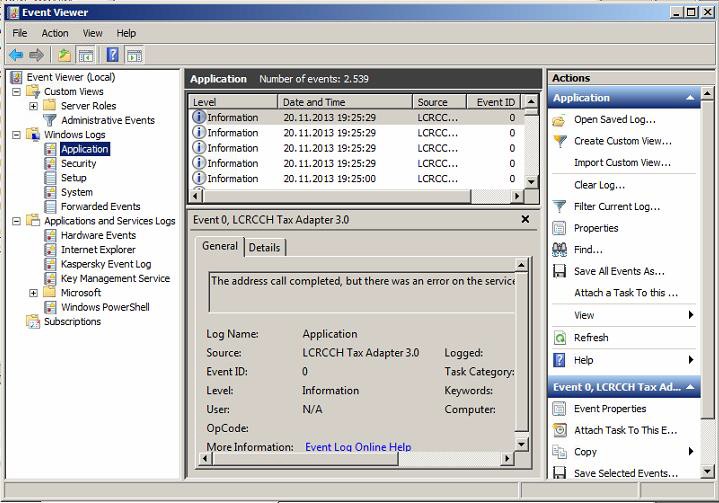Open the Kaspersky Event Log node
This screenshot has width=719, height=503.
pyautogui.click(x=105, y=264)
